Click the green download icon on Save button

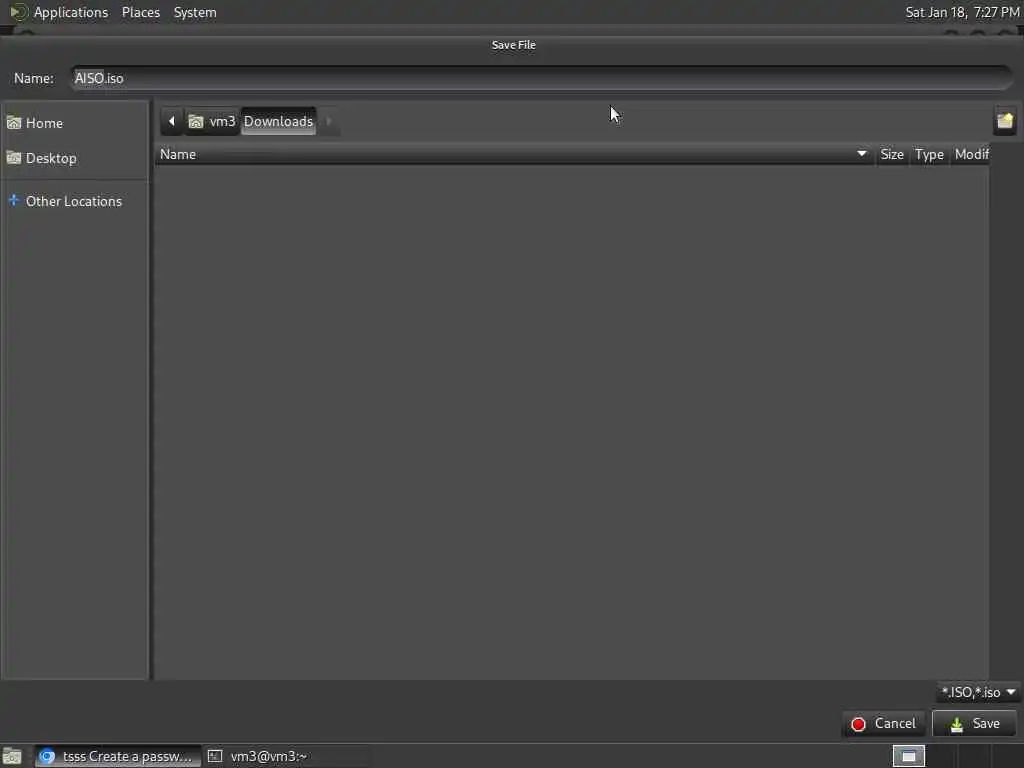pyautogui.click(x=957, y=724)
